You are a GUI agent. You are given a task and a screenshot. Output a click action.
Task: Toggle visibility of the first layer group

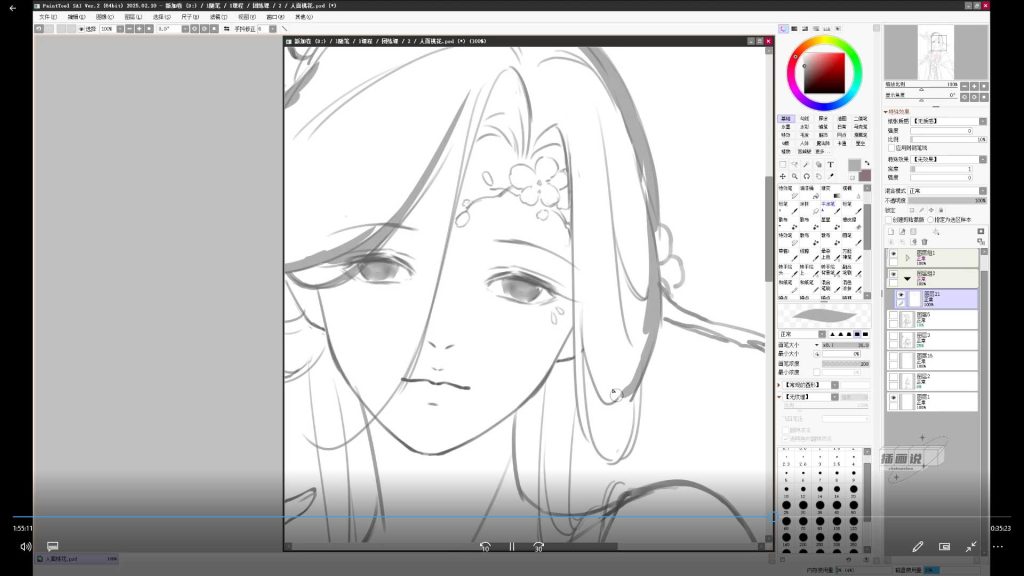(x=893, y=254)
